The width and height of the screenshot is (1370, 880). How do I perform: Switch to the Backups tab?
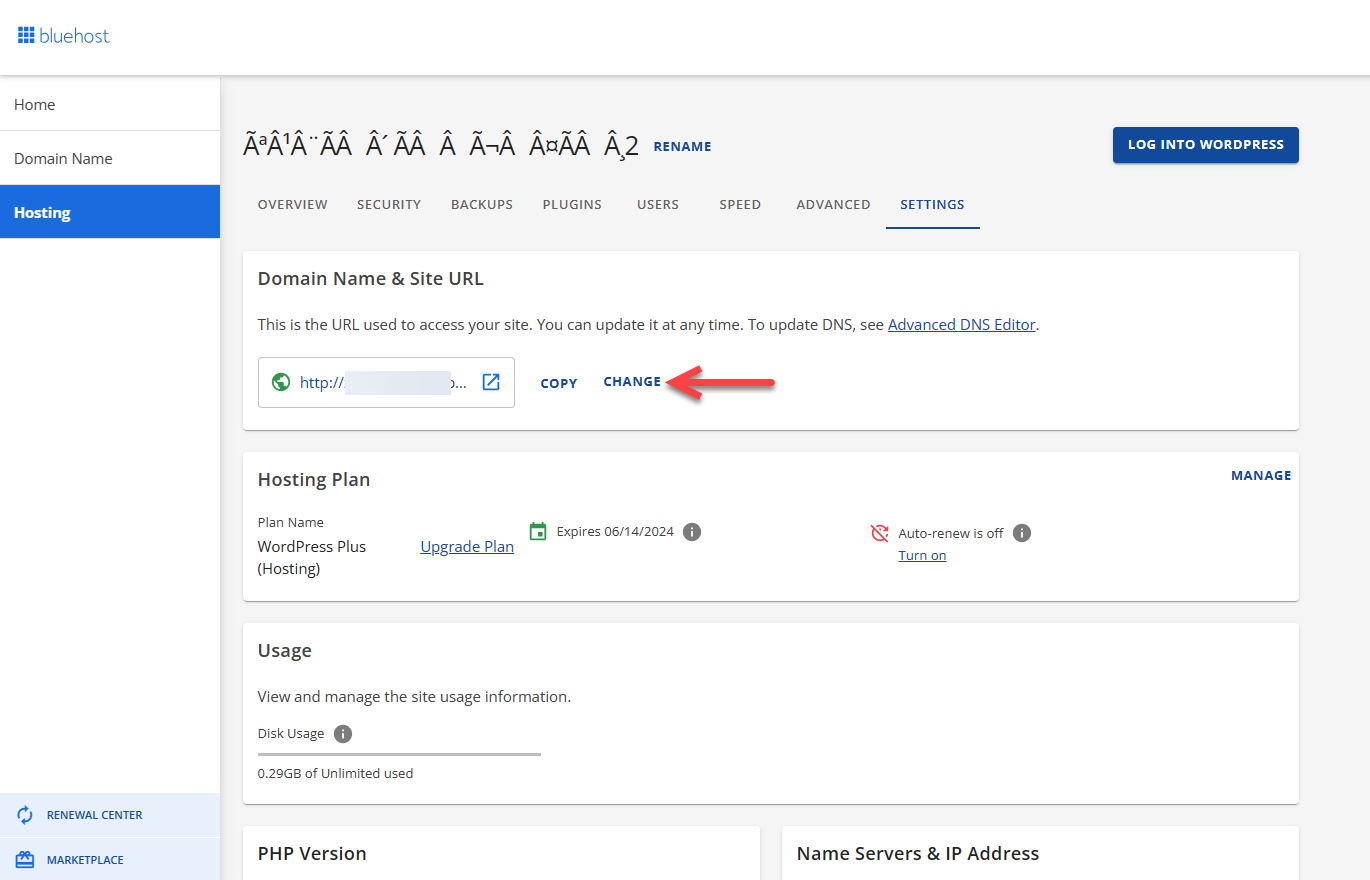click(x=482, y=204)
